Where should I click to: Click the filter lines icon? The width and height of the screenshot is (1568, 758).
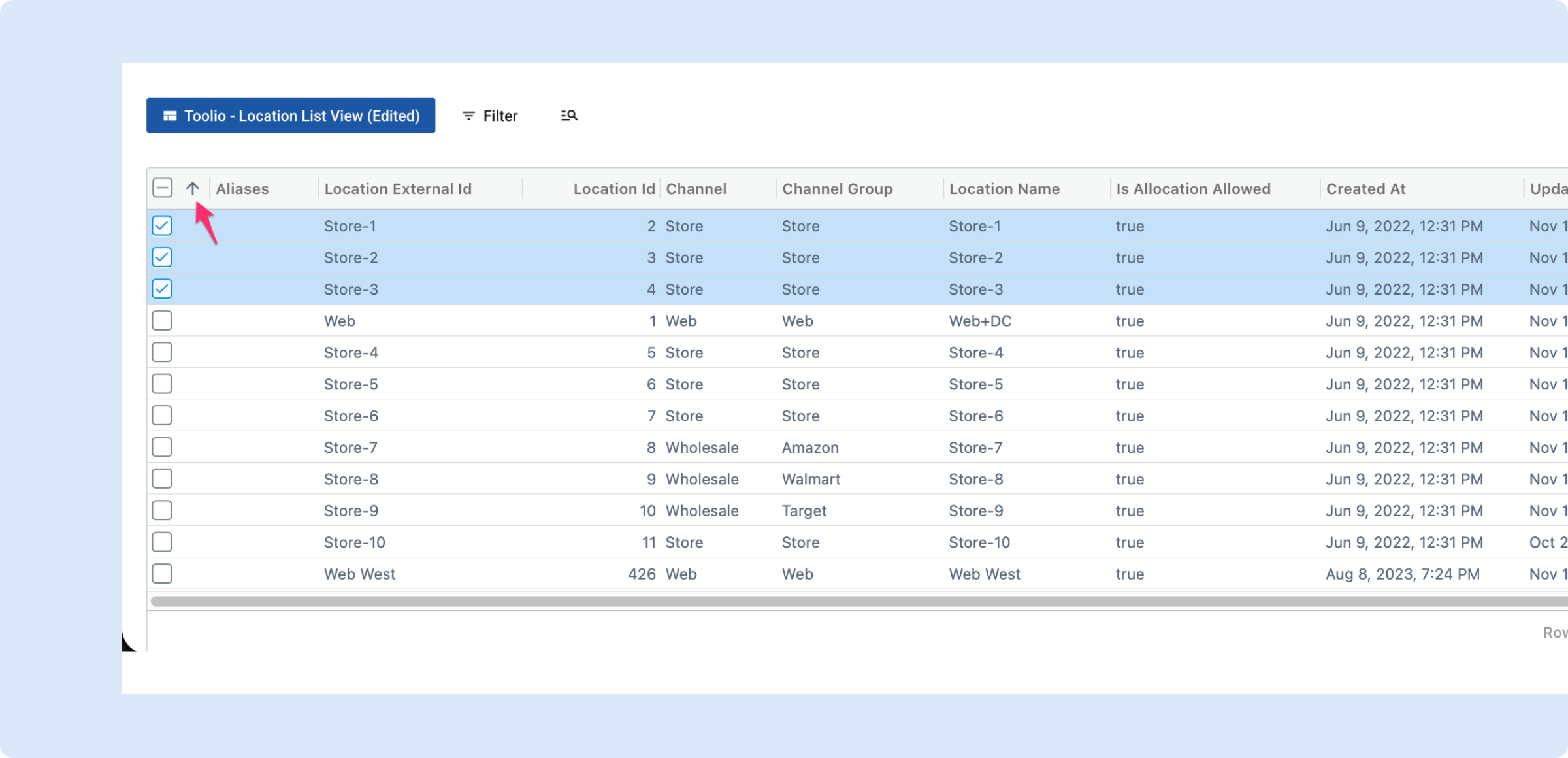(x=468, y=116)
